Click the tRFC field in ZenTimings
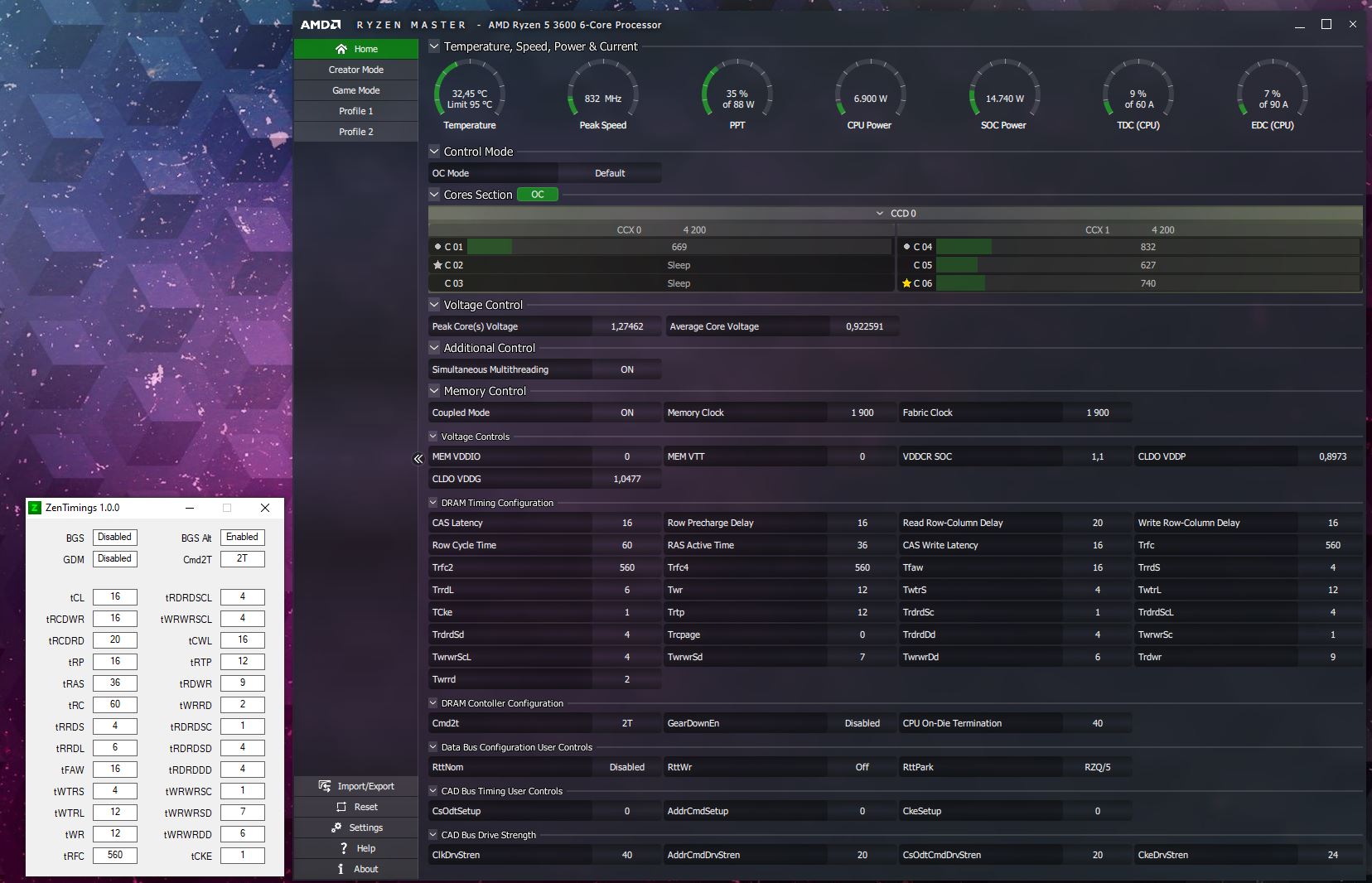The image size is (1372, 883). click(x=115, y=856)
